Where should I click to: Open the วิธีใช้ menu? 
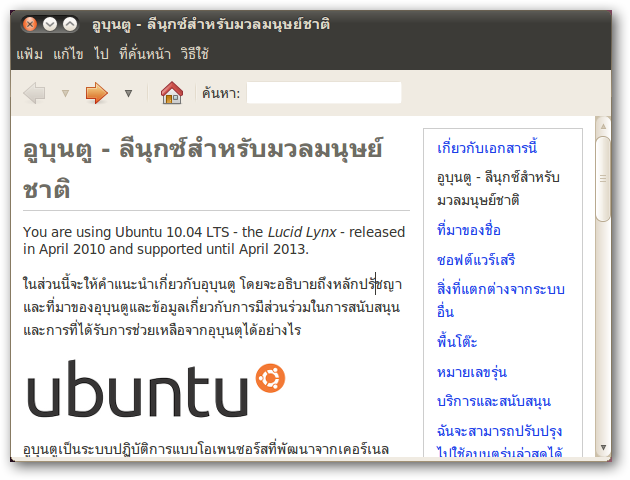(195, 53)
